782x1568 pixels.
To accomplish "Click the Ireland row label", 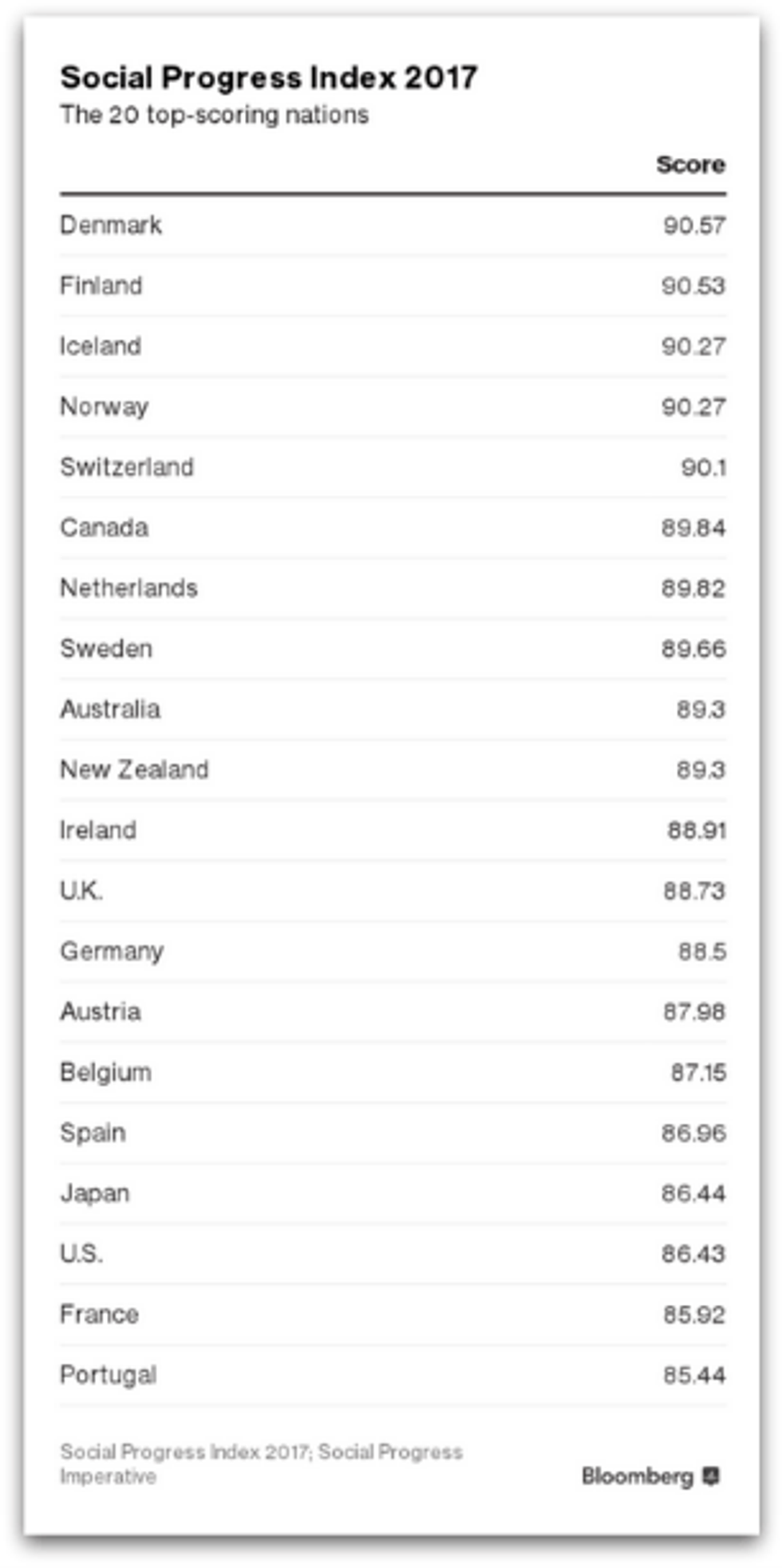I will coord(98,830).
